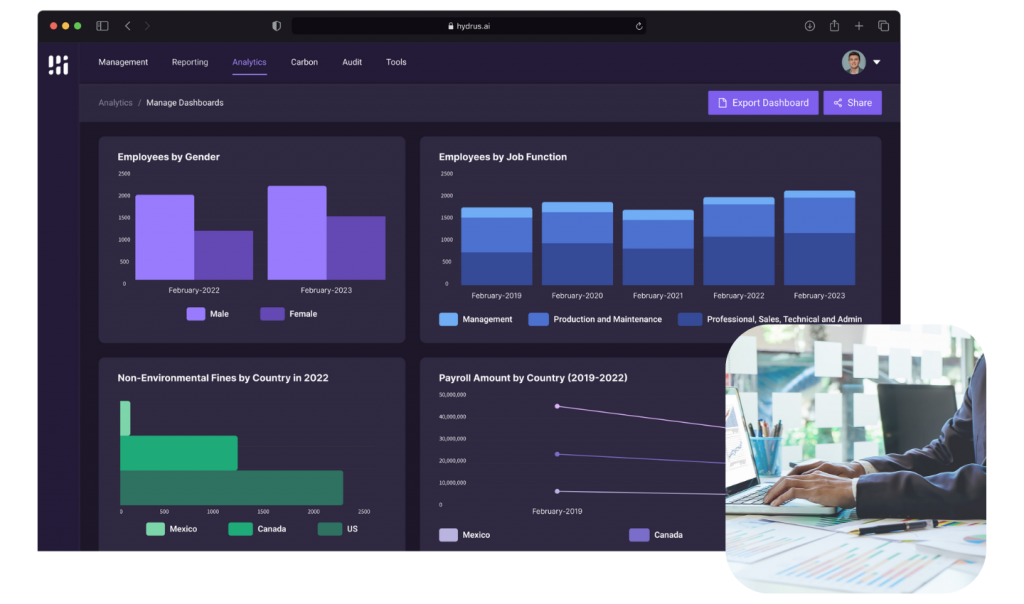Click the Employees by Gender title
This screenshot has height=604, width=1024.
168,157
